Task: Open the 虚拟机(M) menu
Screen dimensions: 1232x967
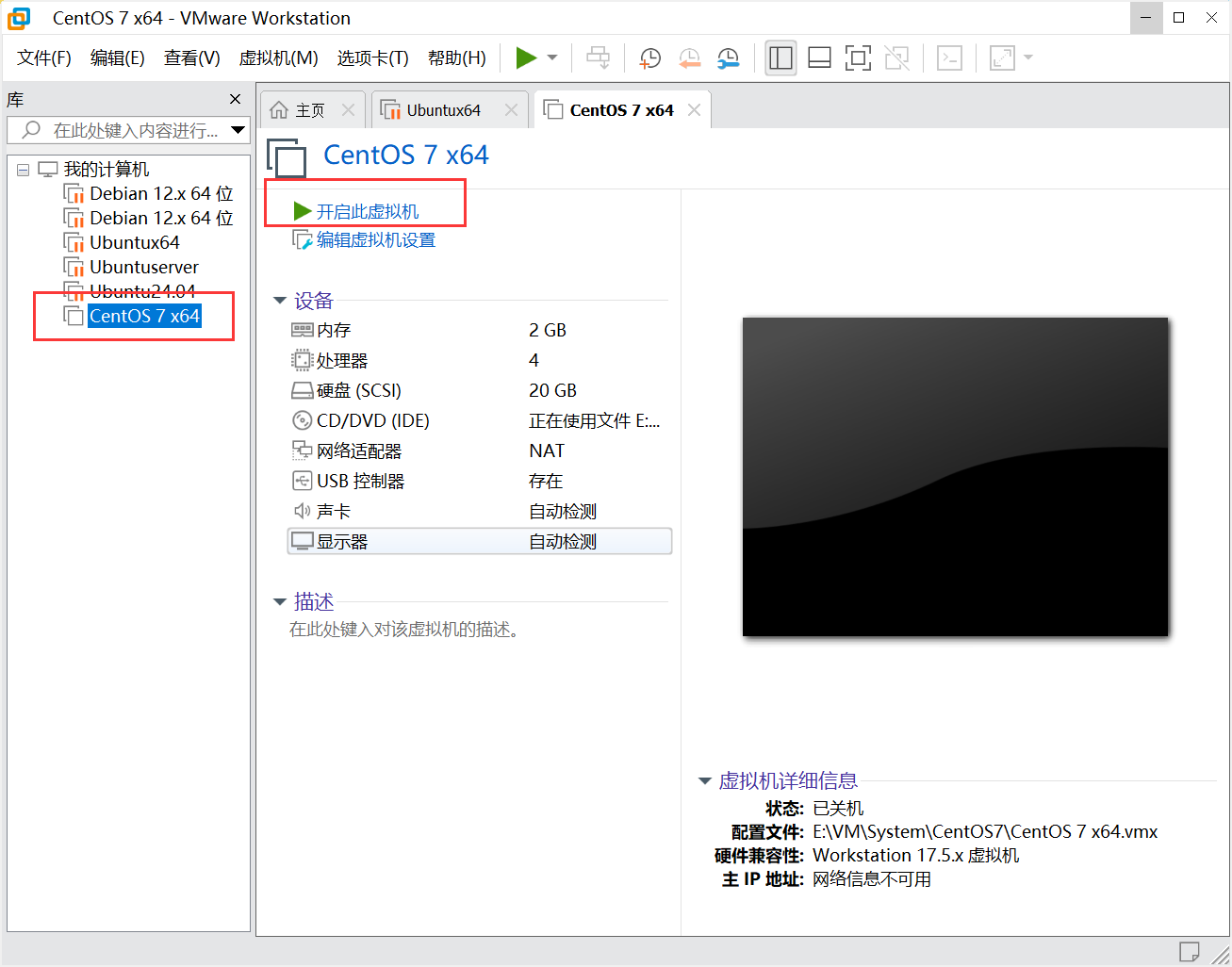Action: click(x=279, y=58)
